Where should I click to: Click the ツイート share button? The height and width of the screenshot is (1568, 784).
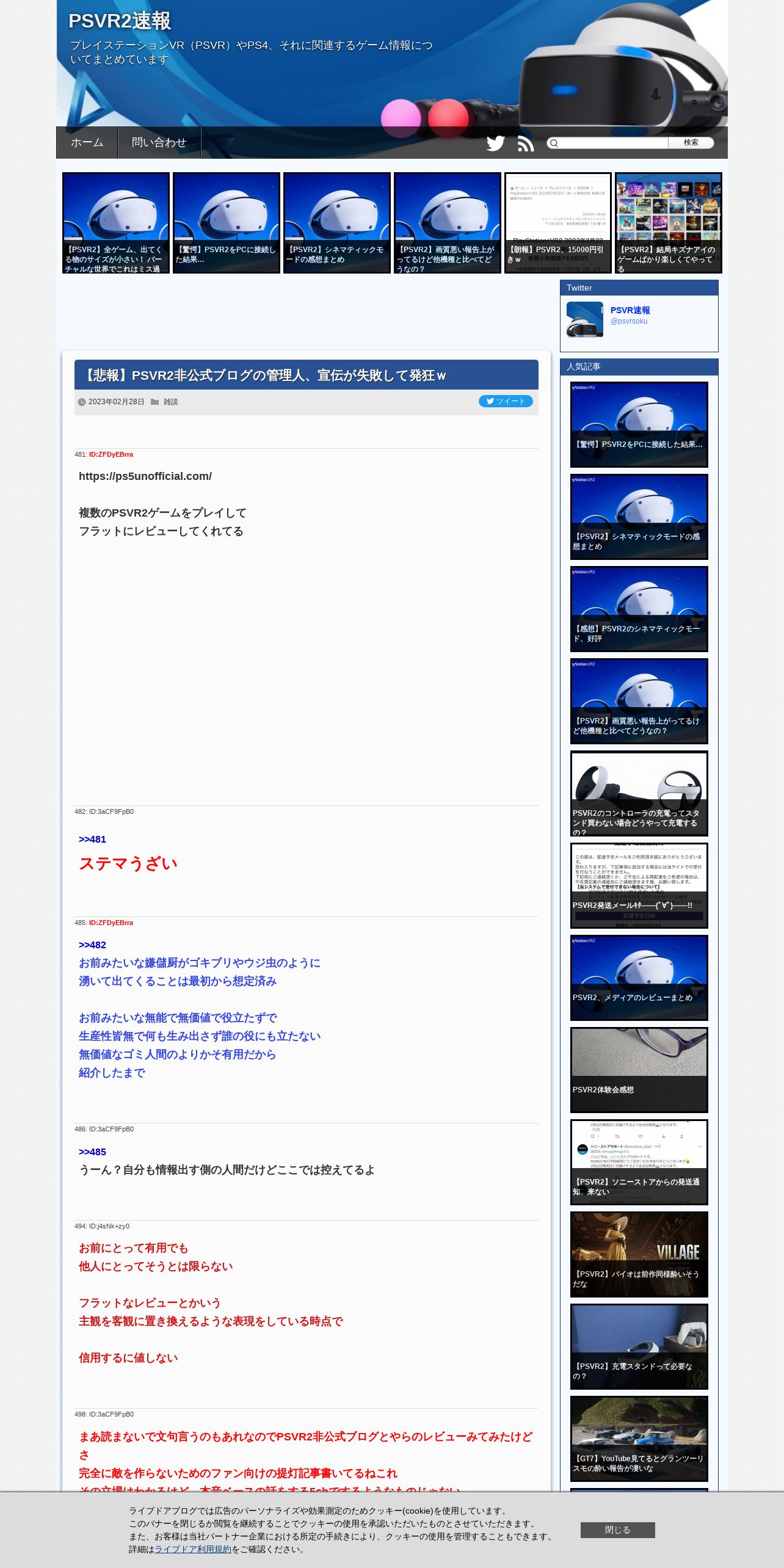506,401
